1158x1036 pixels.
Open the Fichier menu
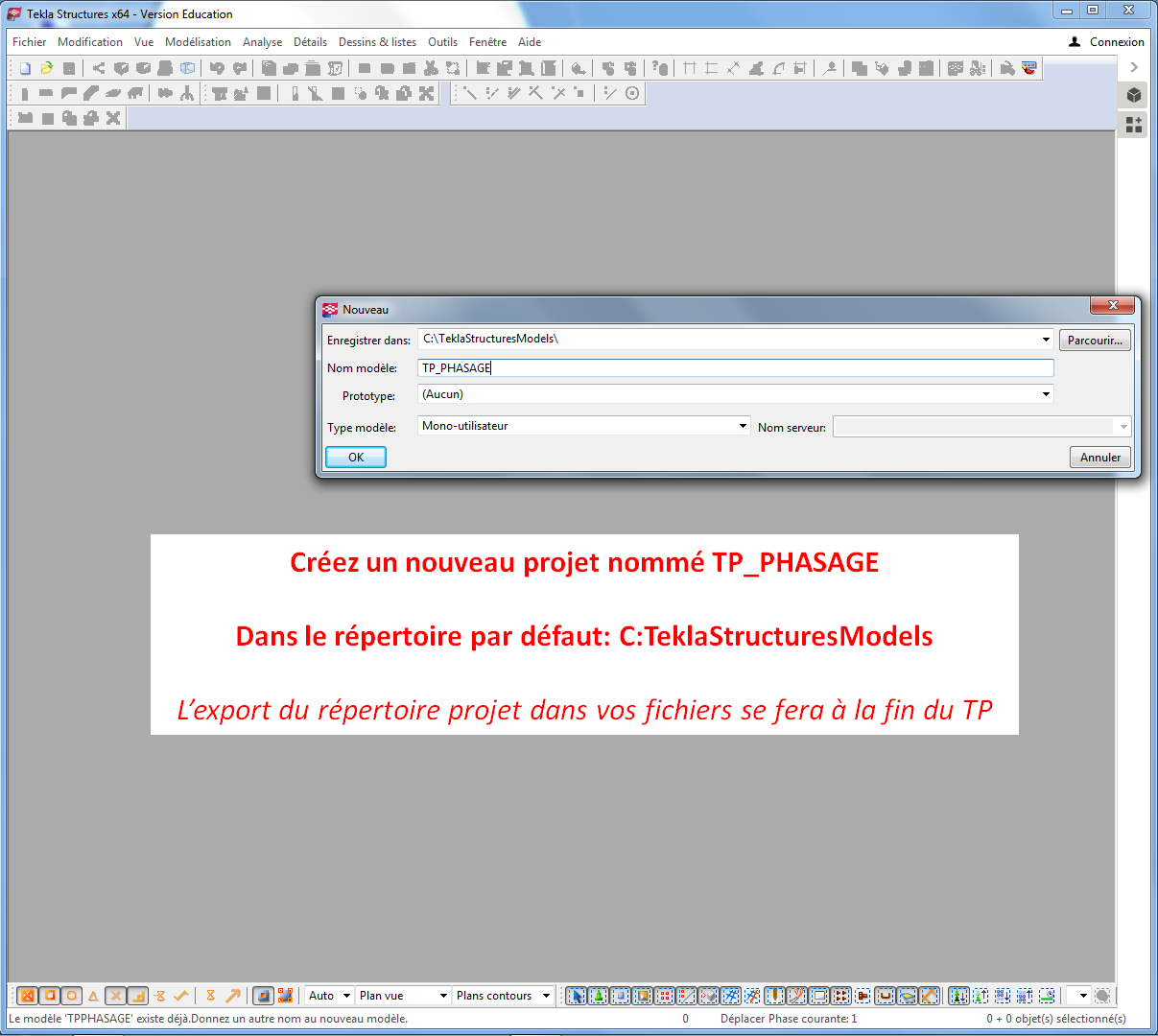coord(29,42)
